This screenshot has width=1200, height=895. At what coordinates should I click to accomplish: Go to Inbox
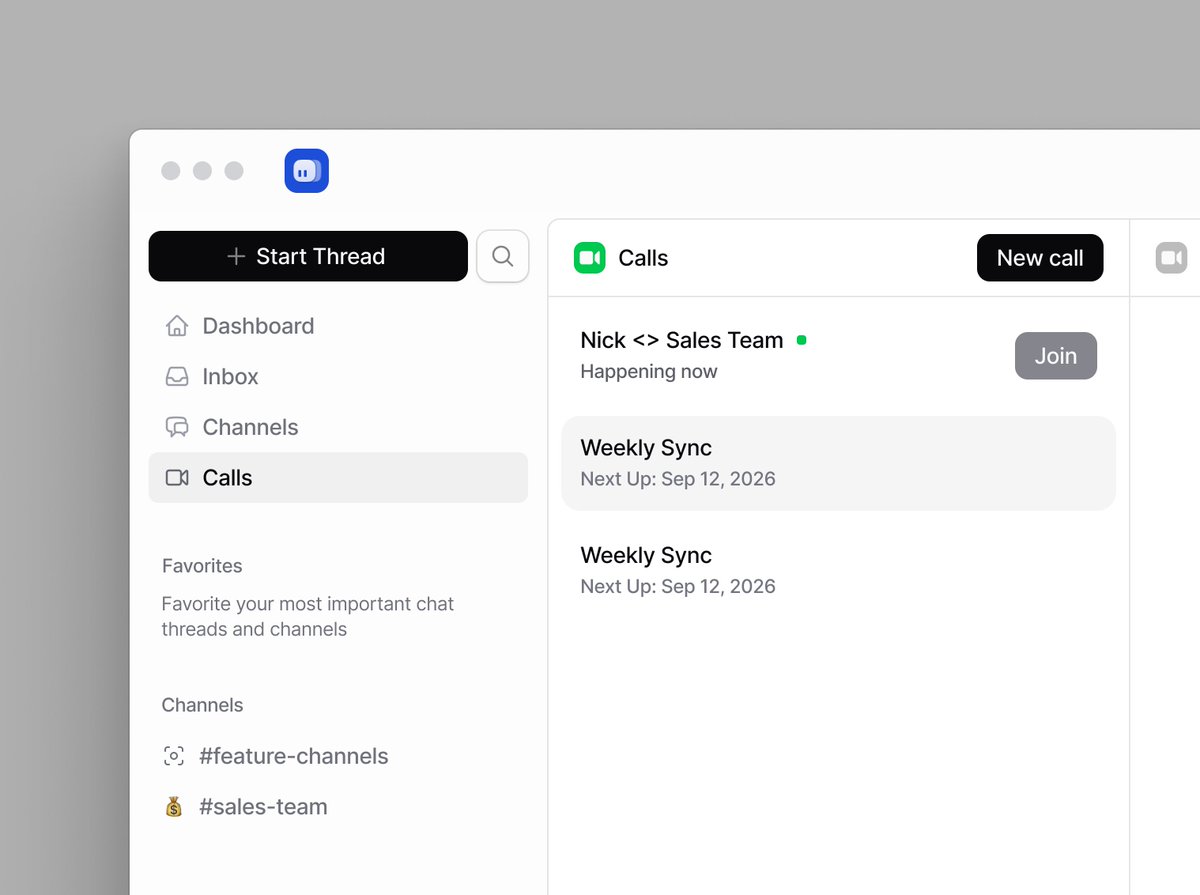338,377
